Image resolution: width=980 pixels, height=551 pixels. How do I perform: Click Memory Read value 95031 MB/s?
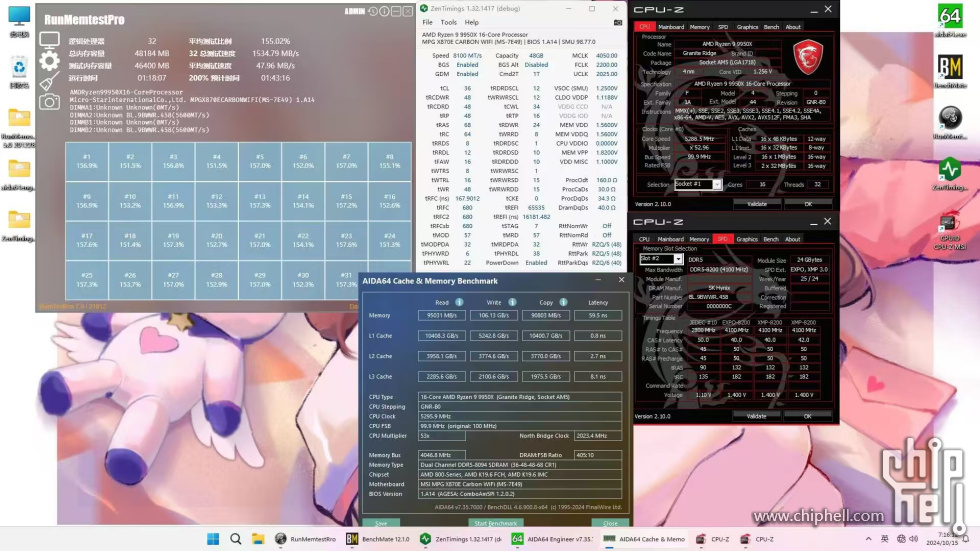click(442, 315)
